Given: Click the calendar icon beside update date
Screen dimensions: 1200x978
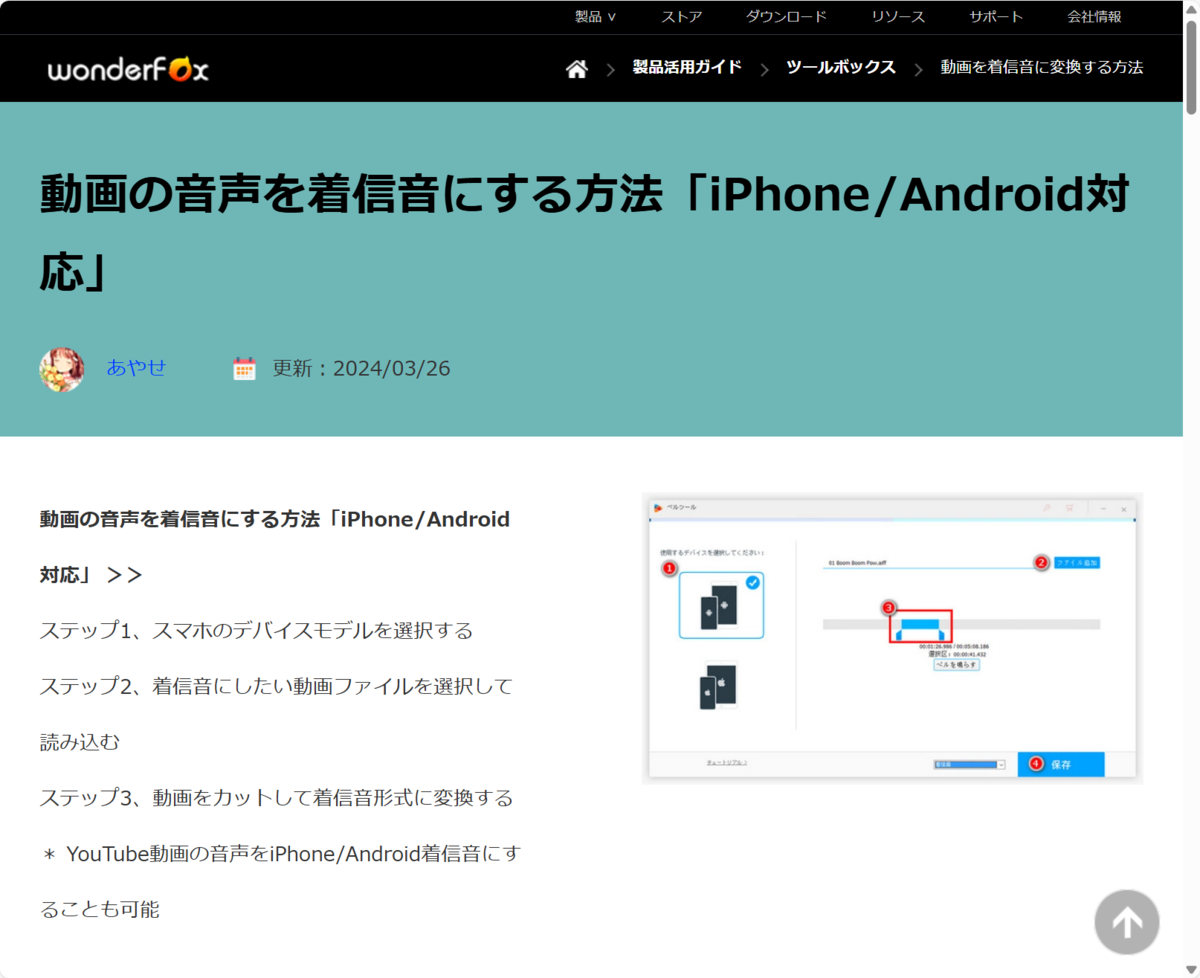Looking at the screenshot, I should point(244,368).
